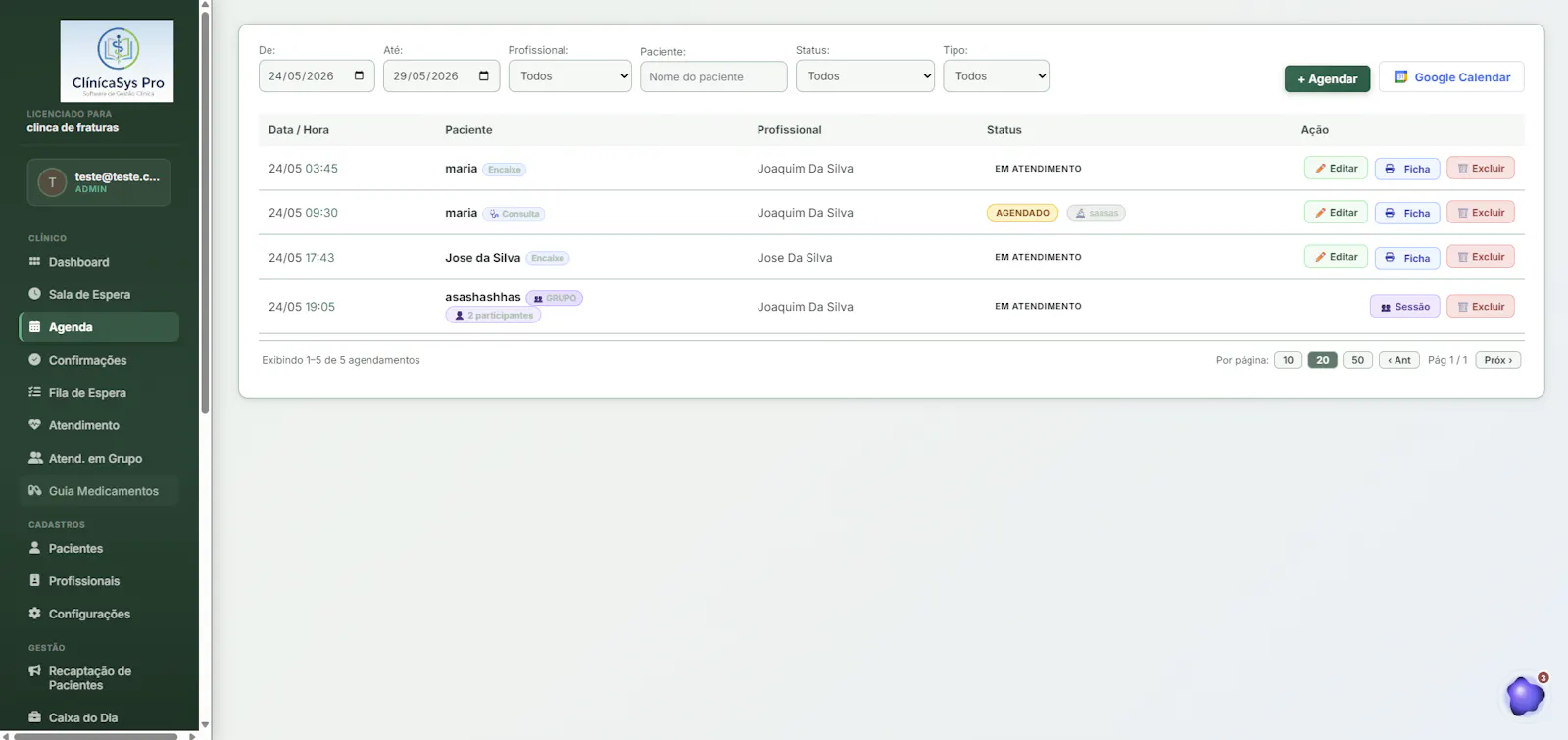Edit the 24/05 03:45 maria appointment

click(1336, 169)
